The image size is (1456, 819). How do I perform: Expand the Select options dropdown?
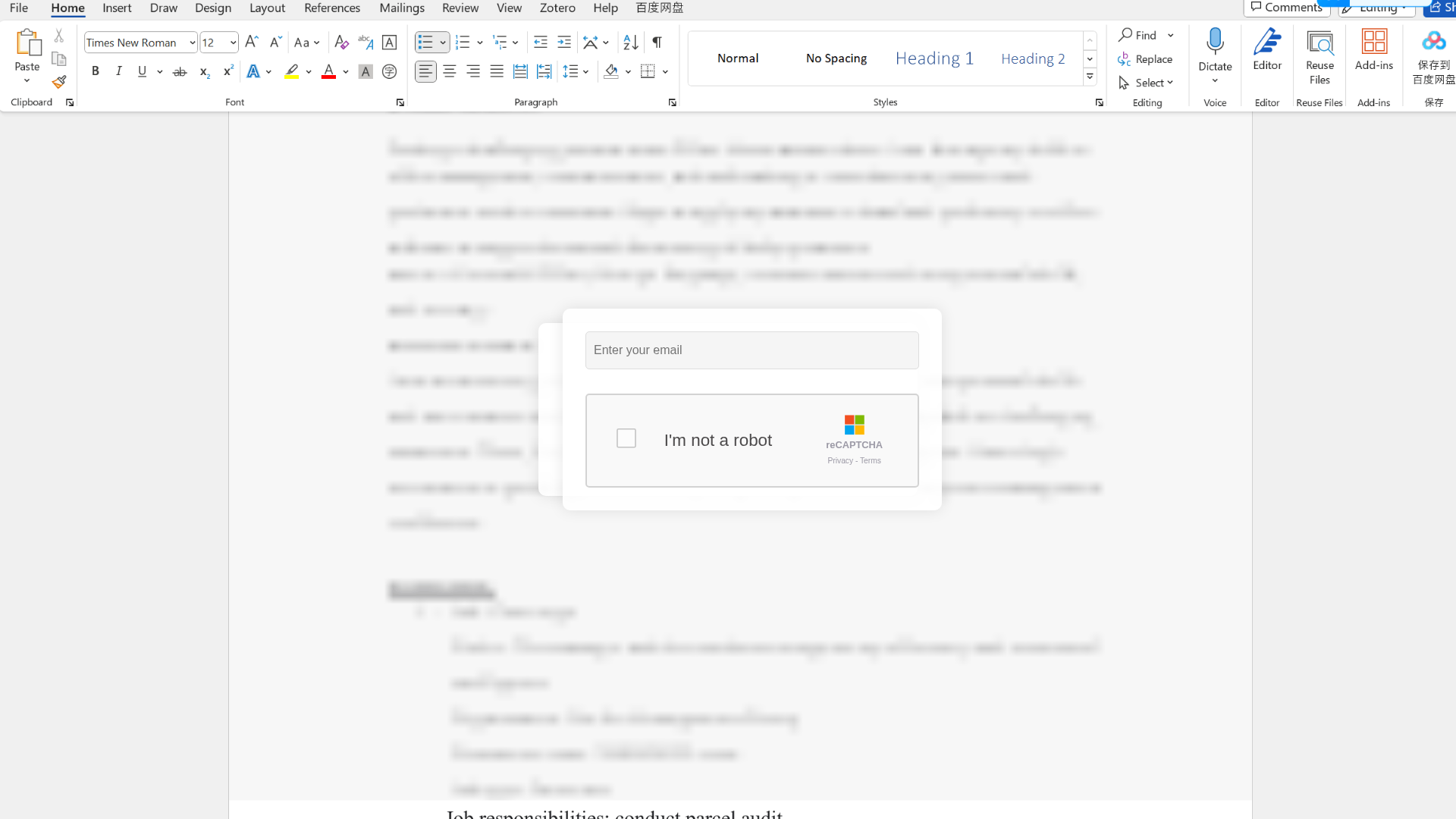click(1146, 83)
